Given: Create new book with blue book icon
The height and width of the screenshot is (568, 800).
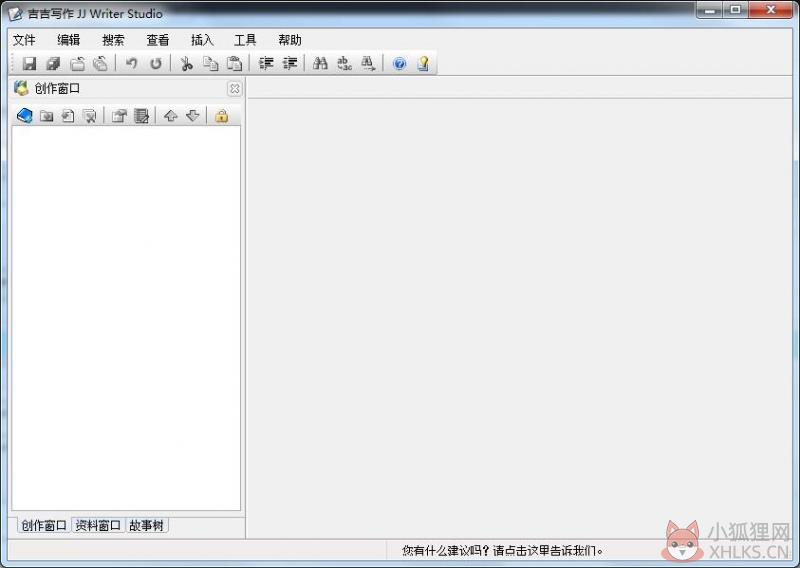Looking at the screenshot, I should (x=24, y=116).
